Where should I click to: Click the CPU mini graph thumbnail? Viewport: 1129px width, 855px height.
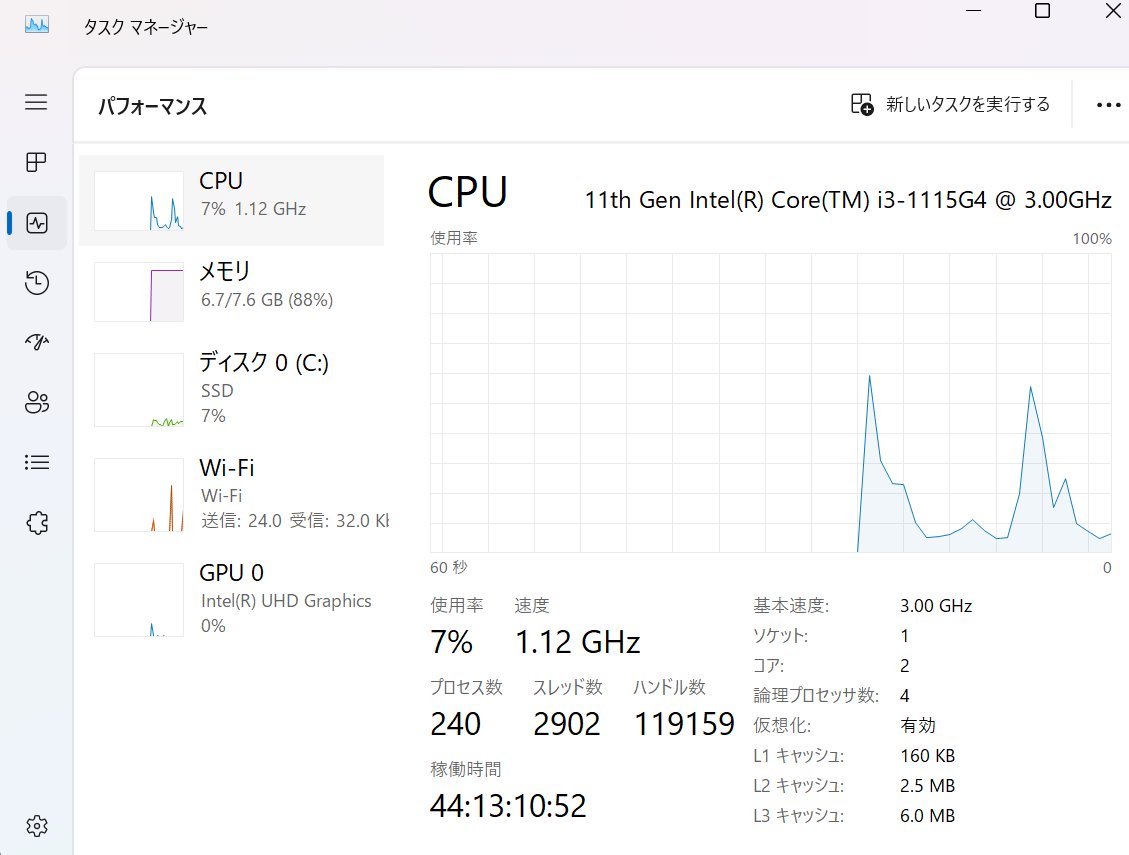click(139, 201)
